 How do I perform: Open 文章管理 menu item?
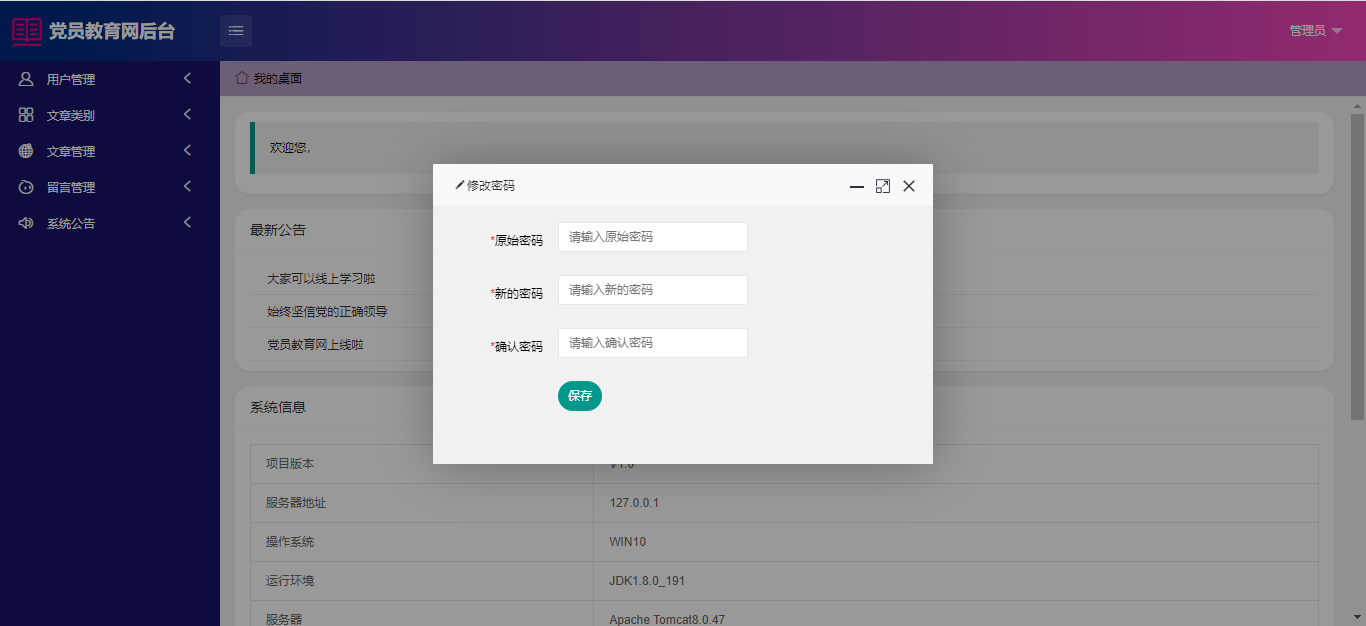click(110, 151)
